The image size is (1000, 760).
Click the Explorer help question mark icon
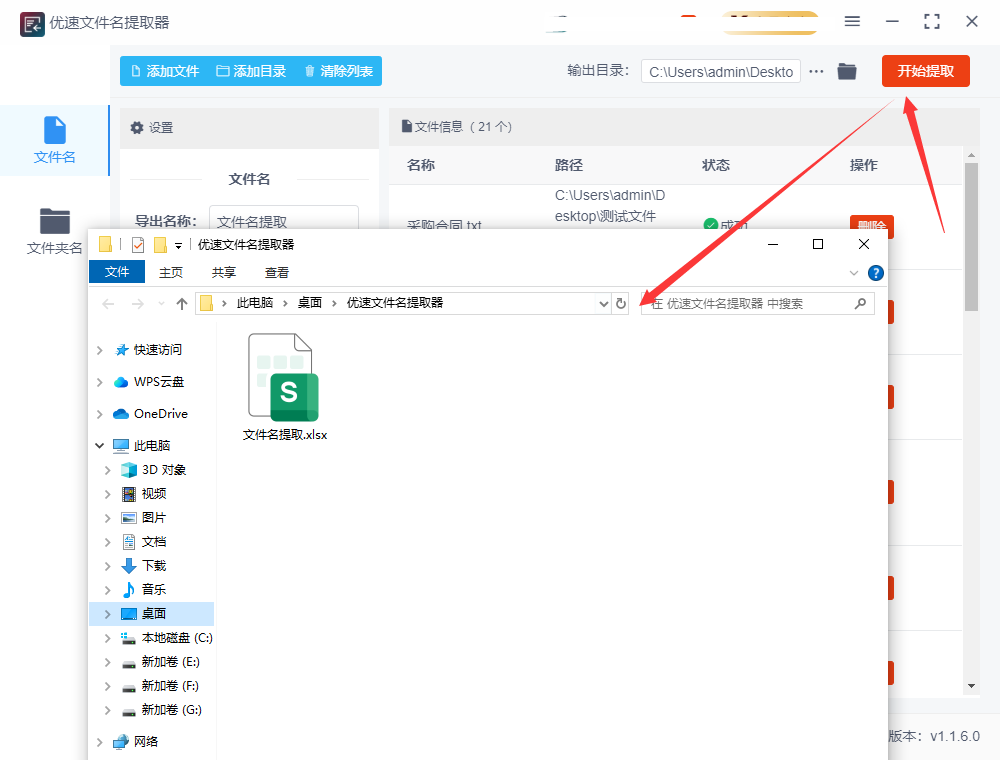click(876, 273)
